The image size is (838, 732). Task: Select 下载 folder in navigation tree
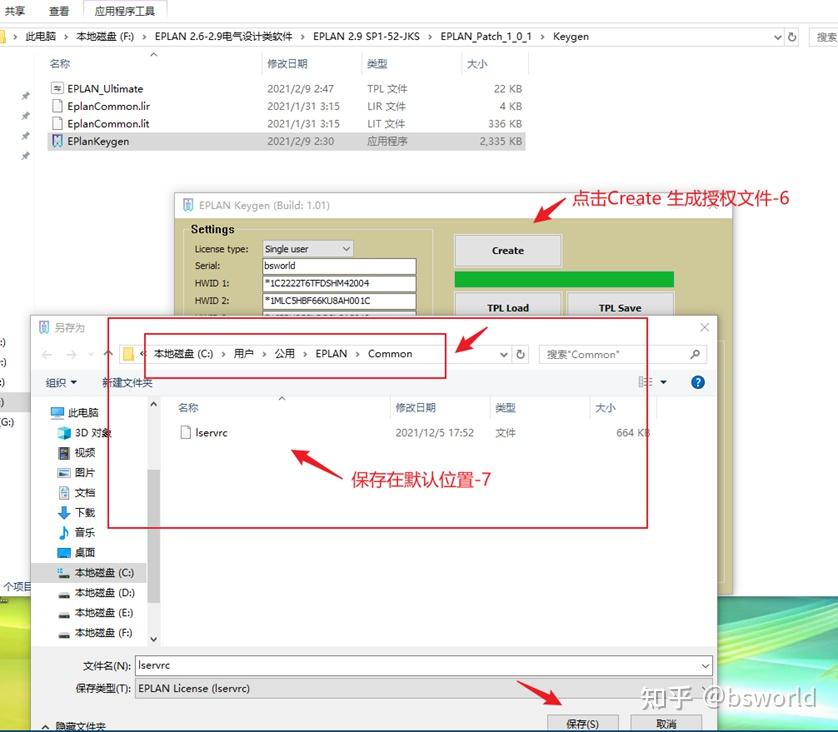coord(76,512)
